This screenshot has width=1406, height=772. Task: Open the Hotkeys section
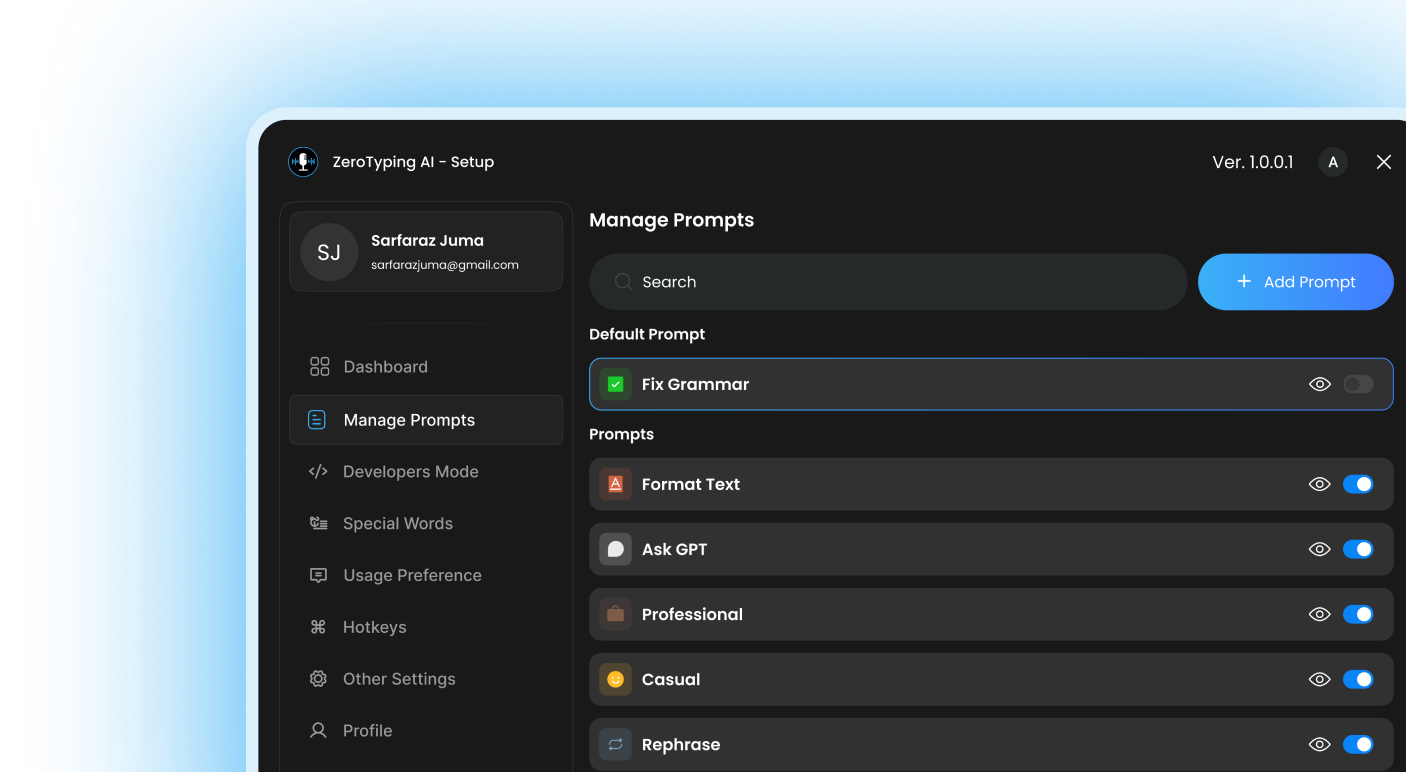click(426, 627)
